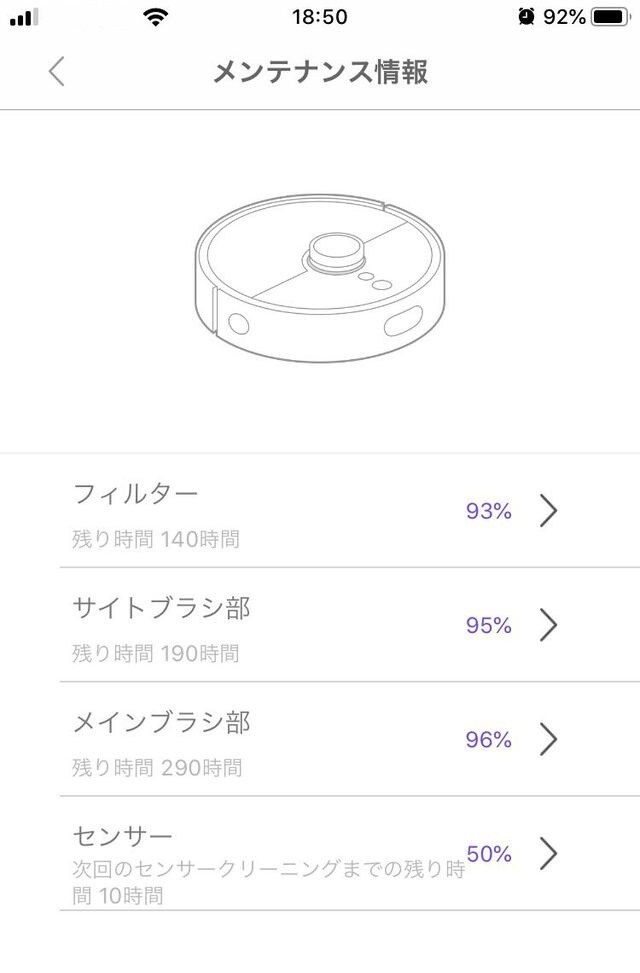The image size is (640, 973).
Task: Tap the filter 93% value
Action: (489, 511)
